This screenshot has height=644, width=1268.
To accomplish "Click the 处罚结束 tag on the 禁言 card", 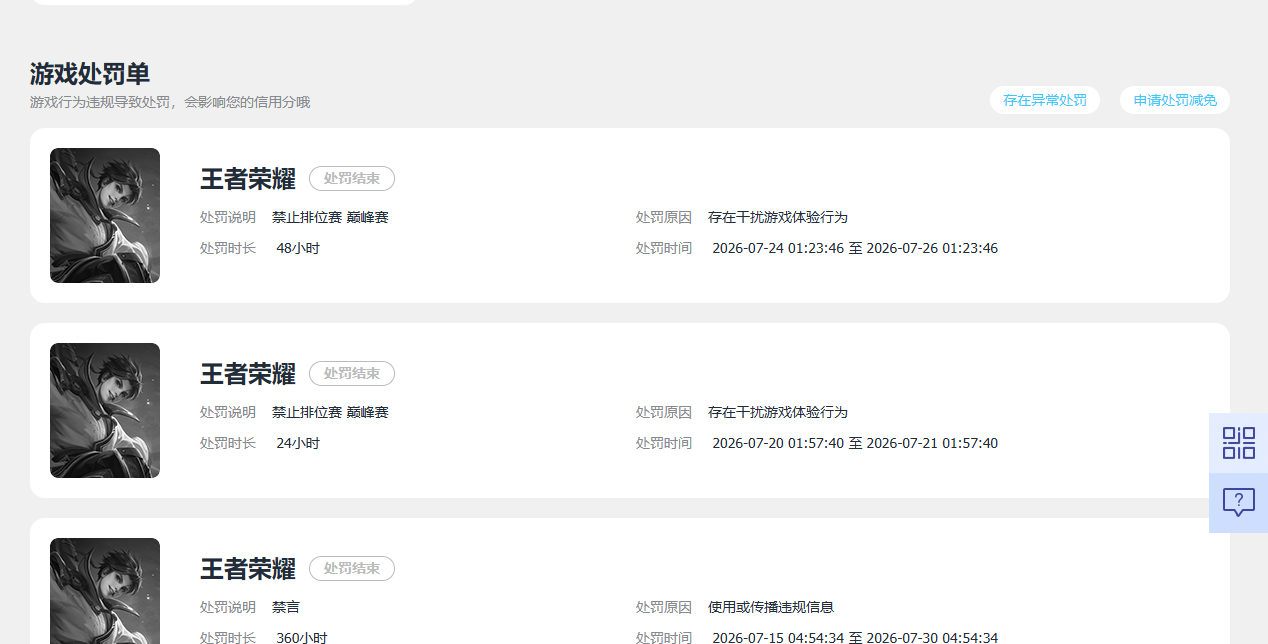I will 352,569.
